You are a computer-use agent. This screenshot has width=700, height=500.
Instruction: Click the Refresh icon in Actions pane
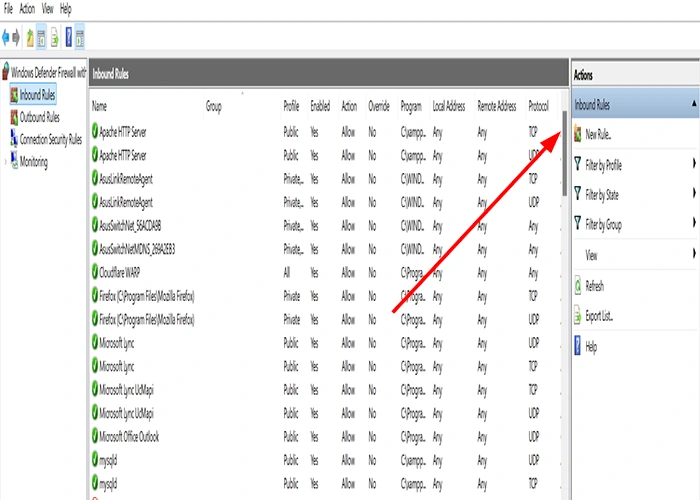pyautogui.click(x=578, y=286)
